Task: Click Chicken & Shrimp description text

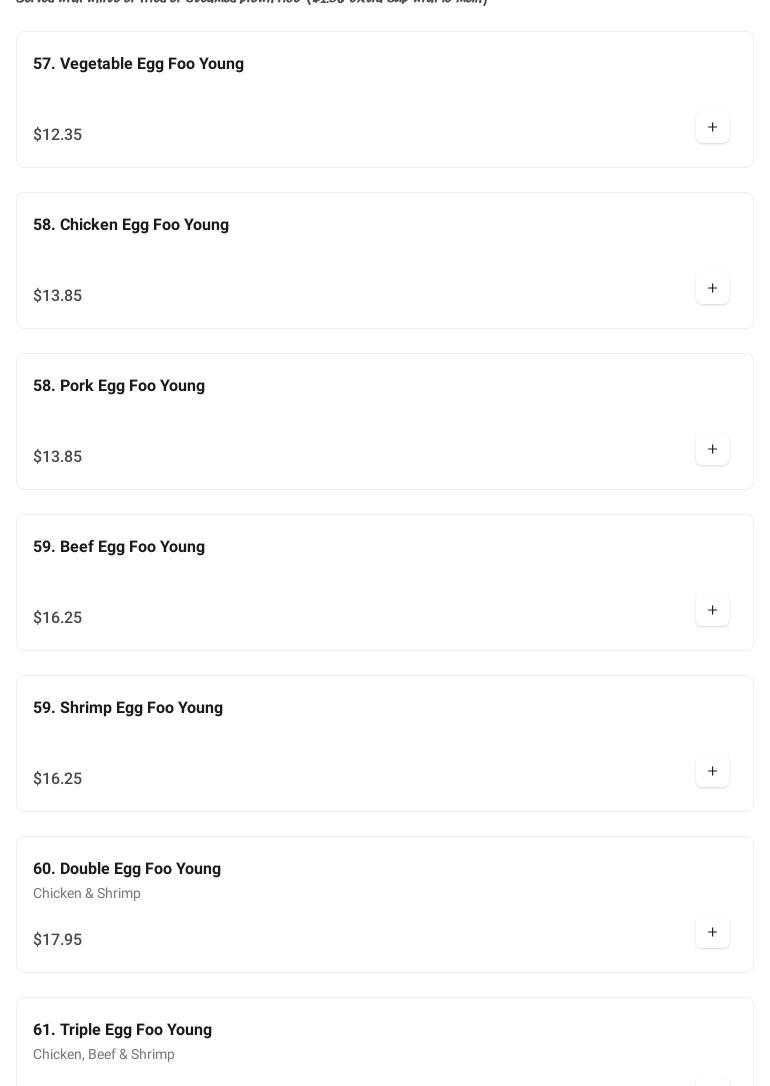Action: [87, 894]
